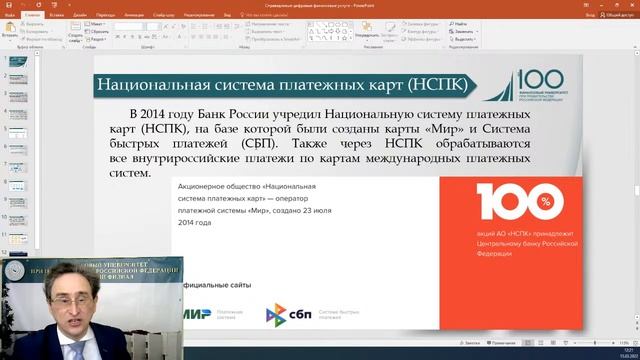Open the Replace (Заменить) dropdown
This screenshot has width=640, height=360.
[463, 31]
